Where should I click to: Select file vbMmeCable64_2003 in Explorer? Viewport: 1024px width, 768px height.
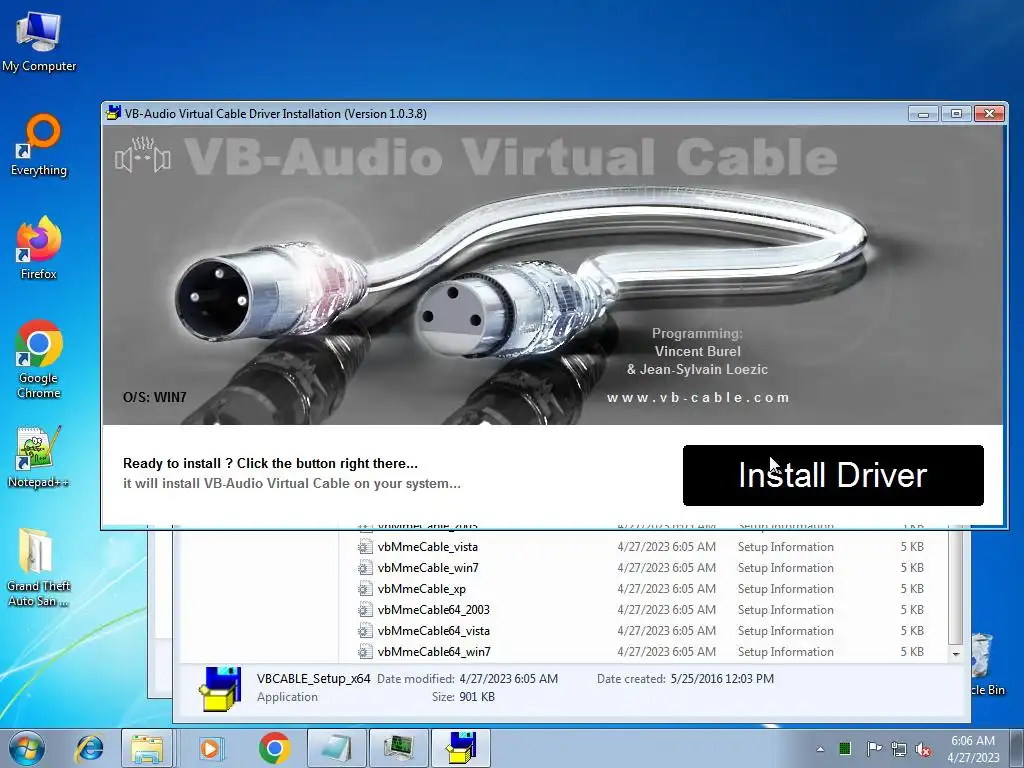pos(434,609)
